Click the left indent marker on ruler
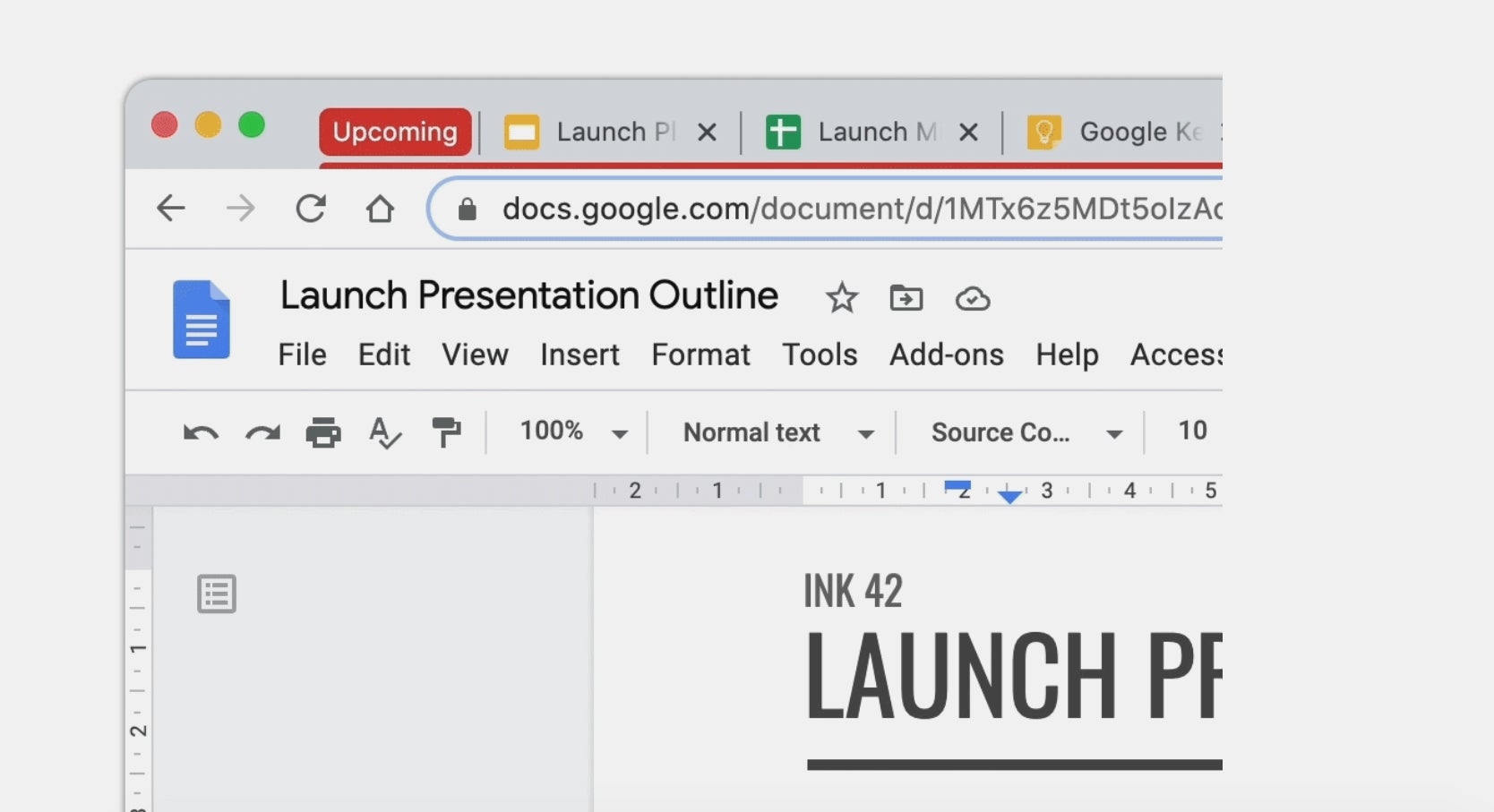 tap(1009, 498)
